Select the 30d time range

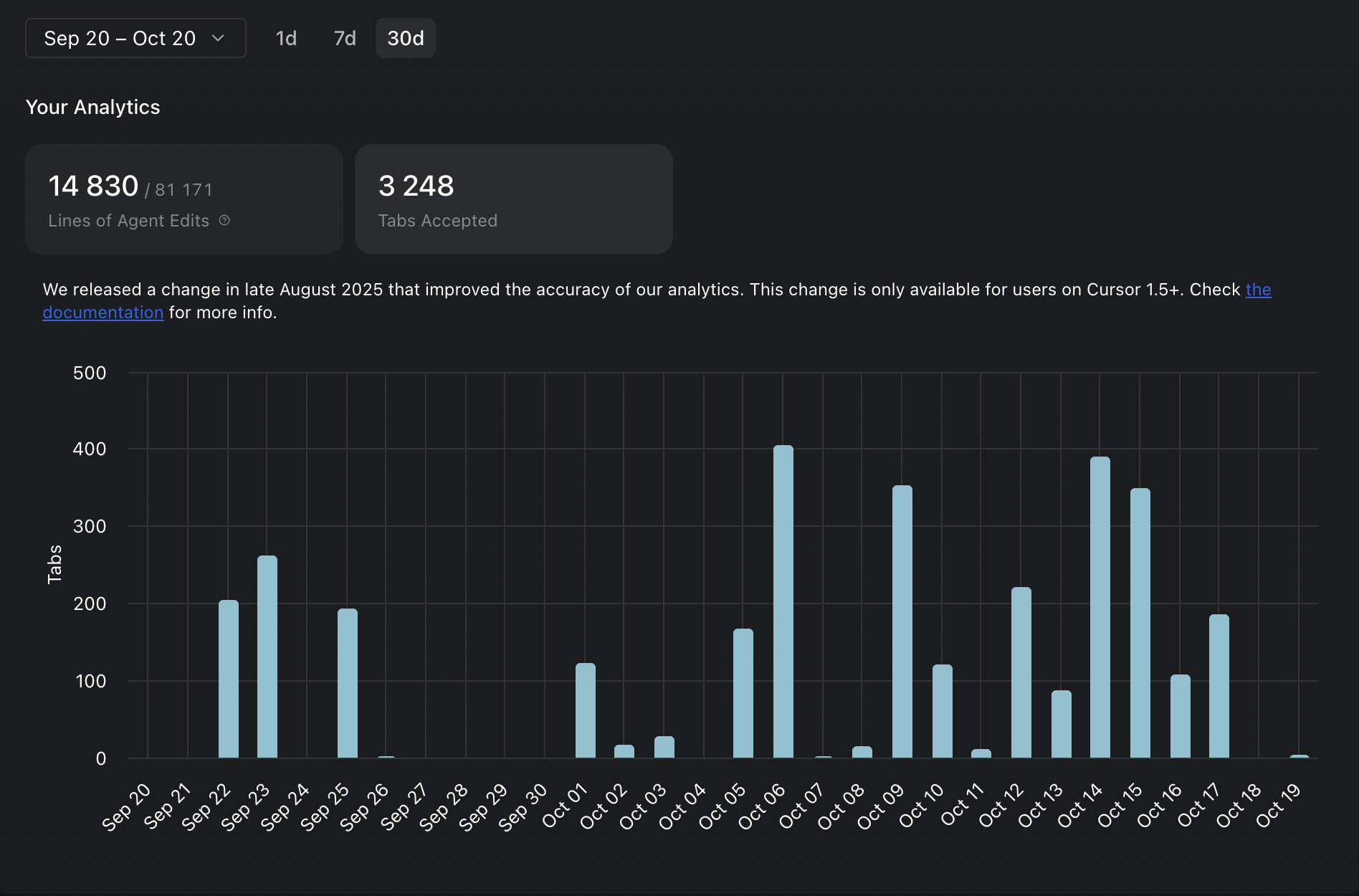pos(406,38)
